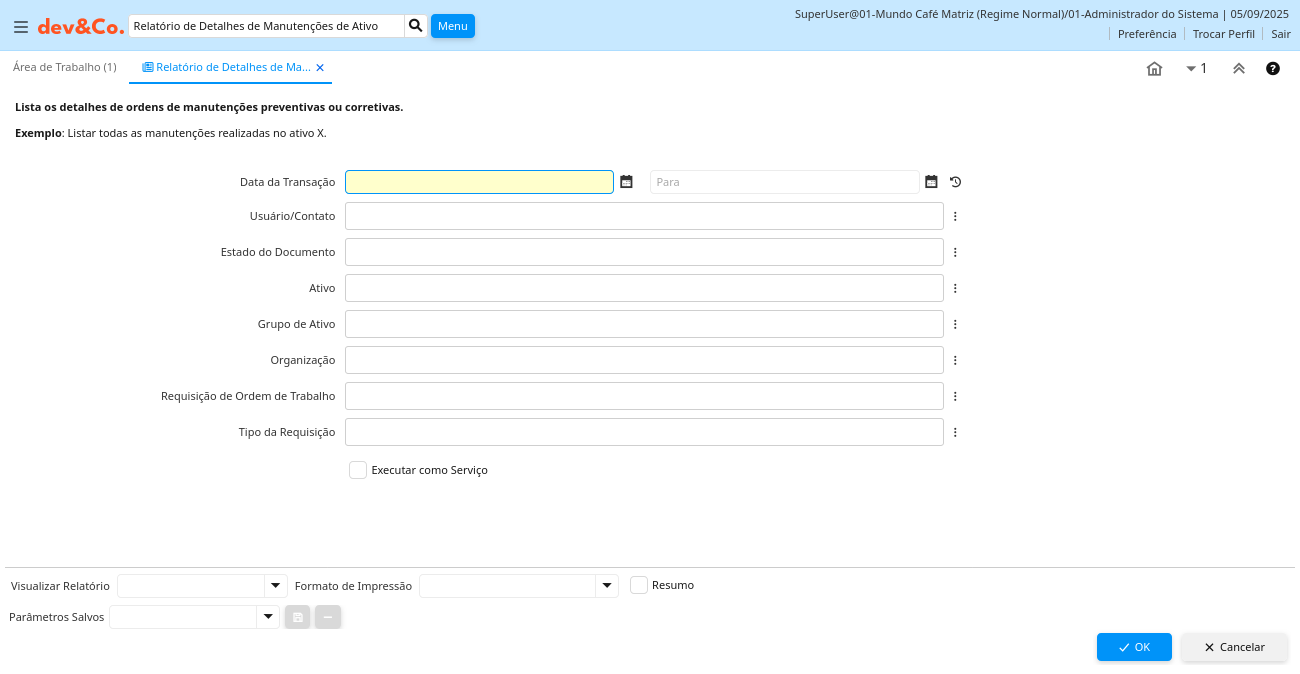1300x674 pixels.
Task: Expand the Visualizar Relatório dropdown
Action: (x=275, y=586)
